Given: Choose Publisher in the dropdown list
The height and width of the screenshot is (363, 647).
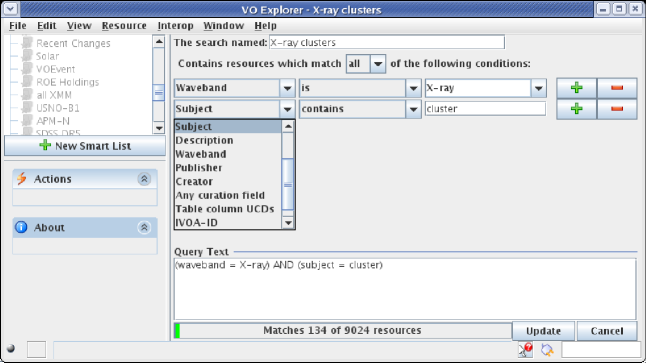Looking at the screenshot, I should tap(228, 167).
